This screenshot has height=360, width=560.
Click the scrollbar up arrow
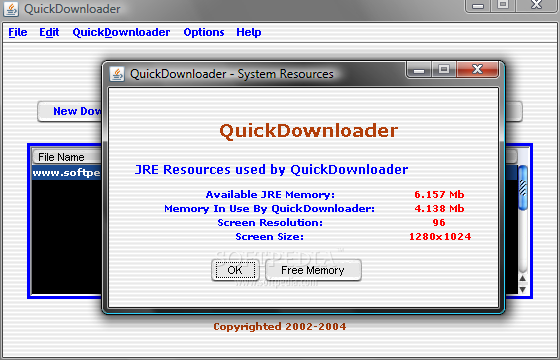tap(522, 278)
